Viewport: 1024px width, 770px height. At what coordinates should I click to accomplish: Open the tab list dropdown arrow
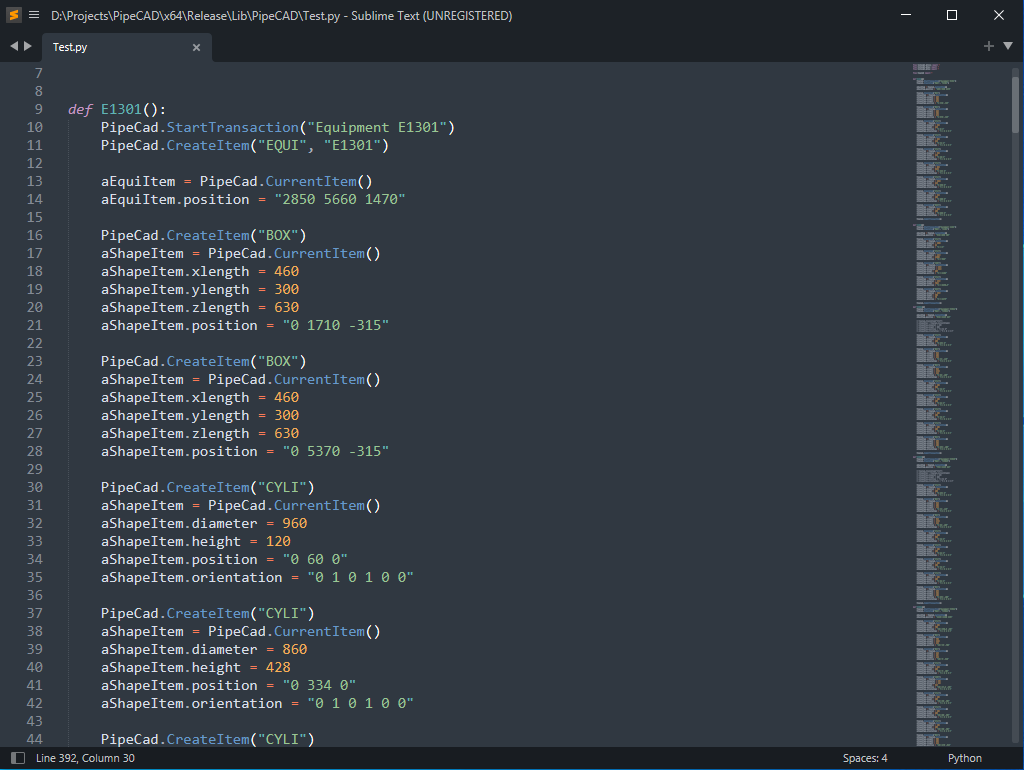click(x=1008, y=46)
